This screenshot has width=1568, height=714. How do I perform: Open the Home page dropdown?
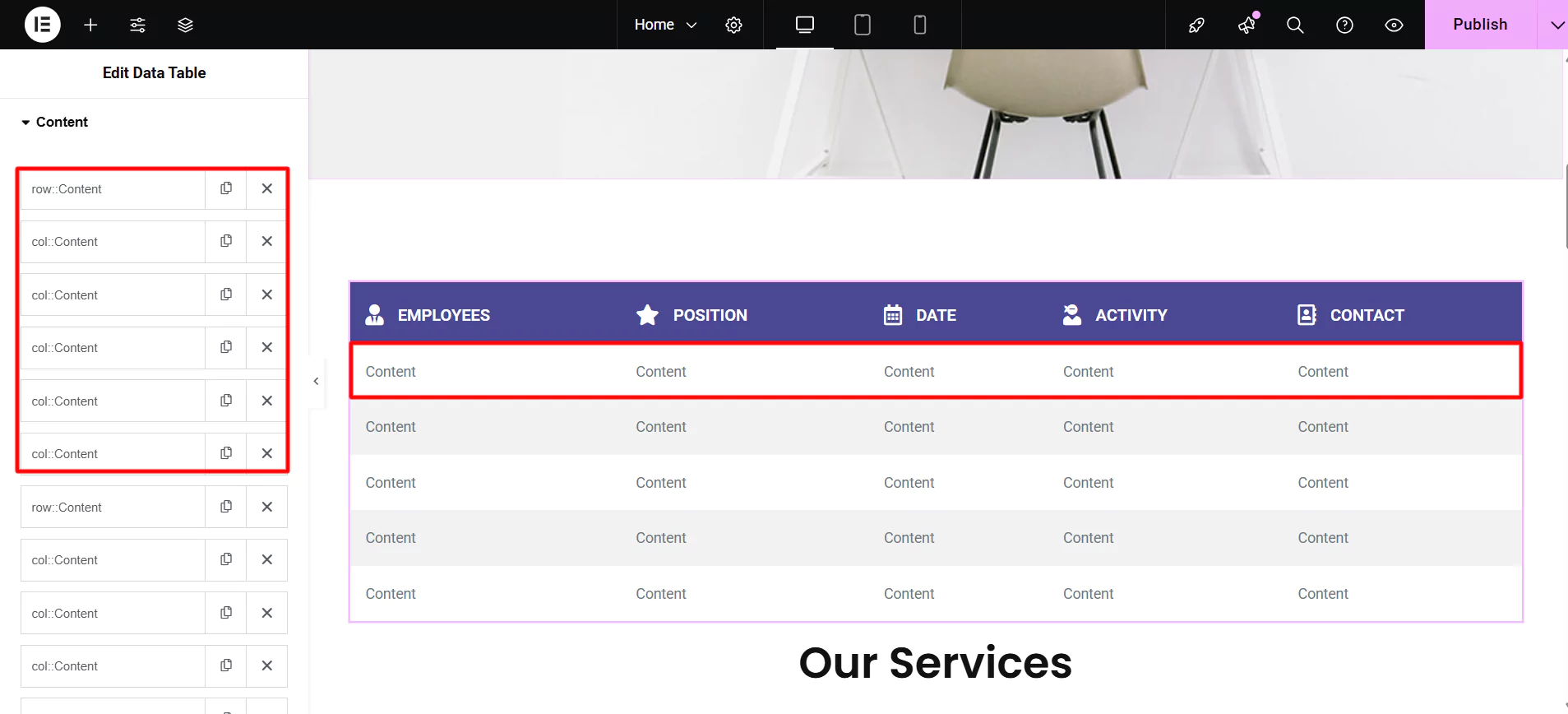[665, 25]
